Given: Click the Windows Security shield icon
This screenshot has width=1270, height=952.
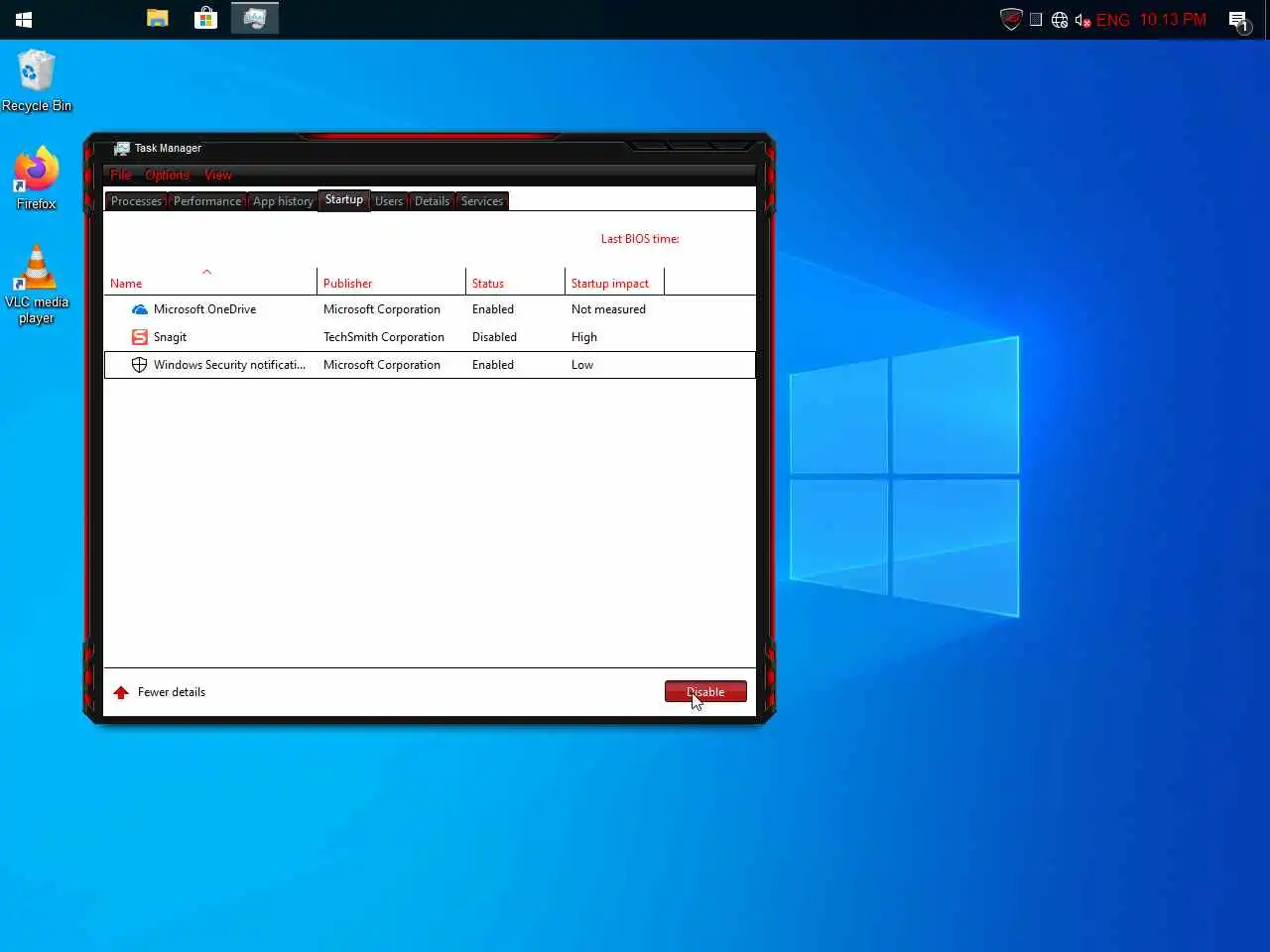Looking at the screenshot, I should [x=140, y=365].
